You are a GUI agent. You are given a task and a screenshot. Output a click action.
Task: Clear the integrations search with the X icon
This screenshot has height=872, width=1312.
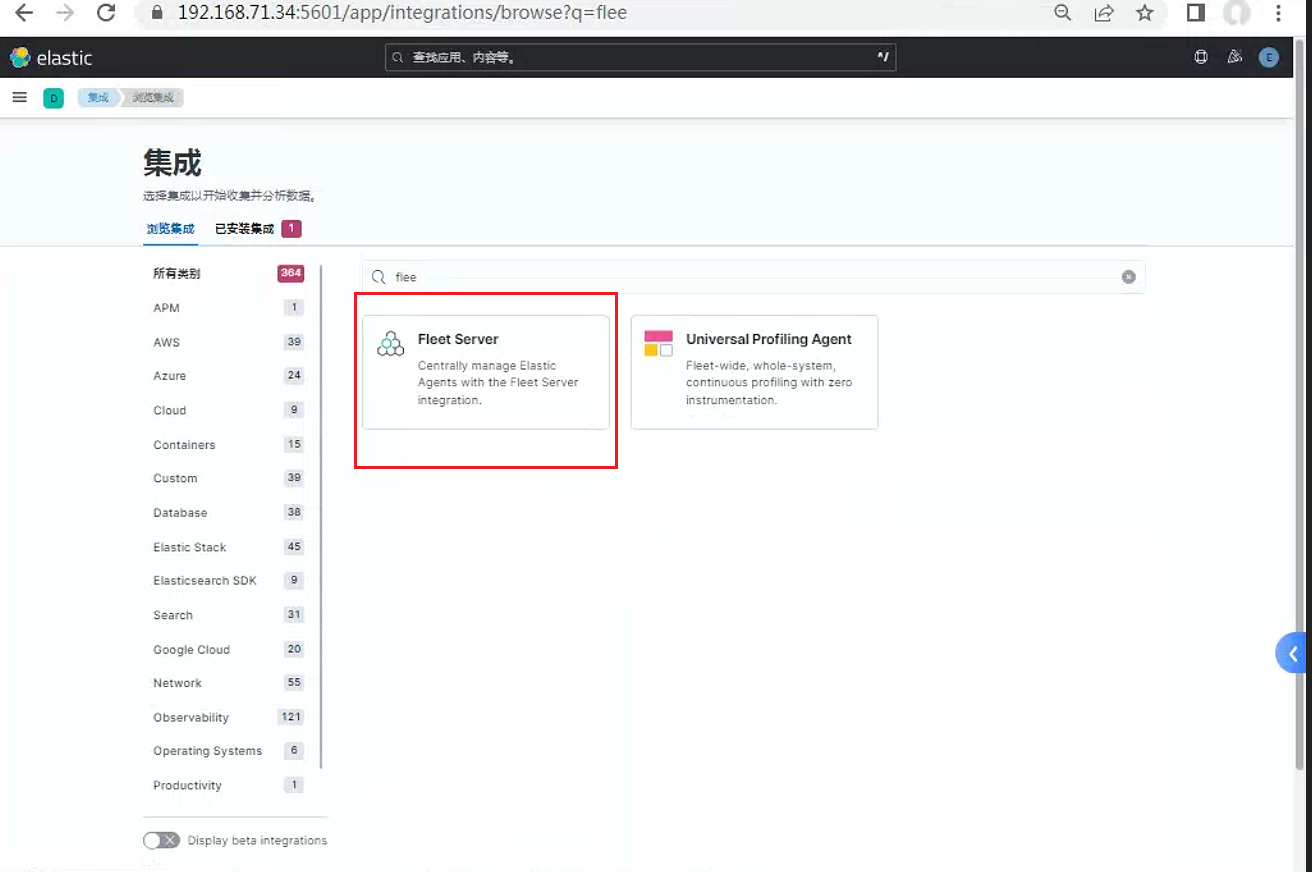tap(1129, 277)
